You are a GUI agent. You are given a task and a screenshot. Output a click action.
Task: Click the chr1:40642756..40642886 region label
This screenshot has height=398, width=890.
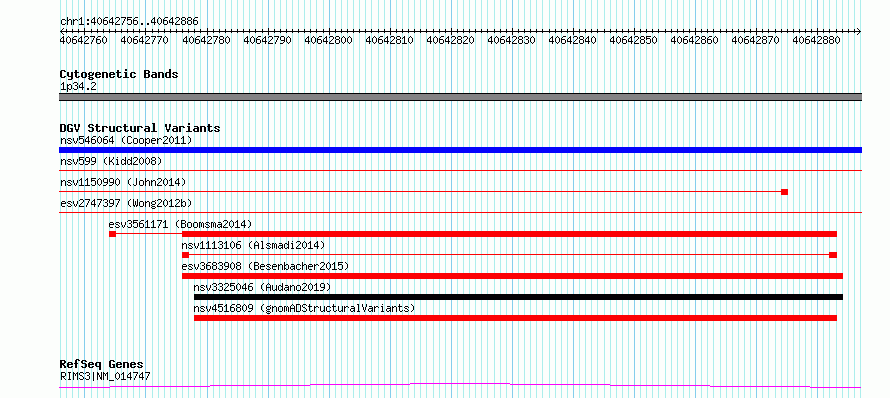tap(129, 22)
